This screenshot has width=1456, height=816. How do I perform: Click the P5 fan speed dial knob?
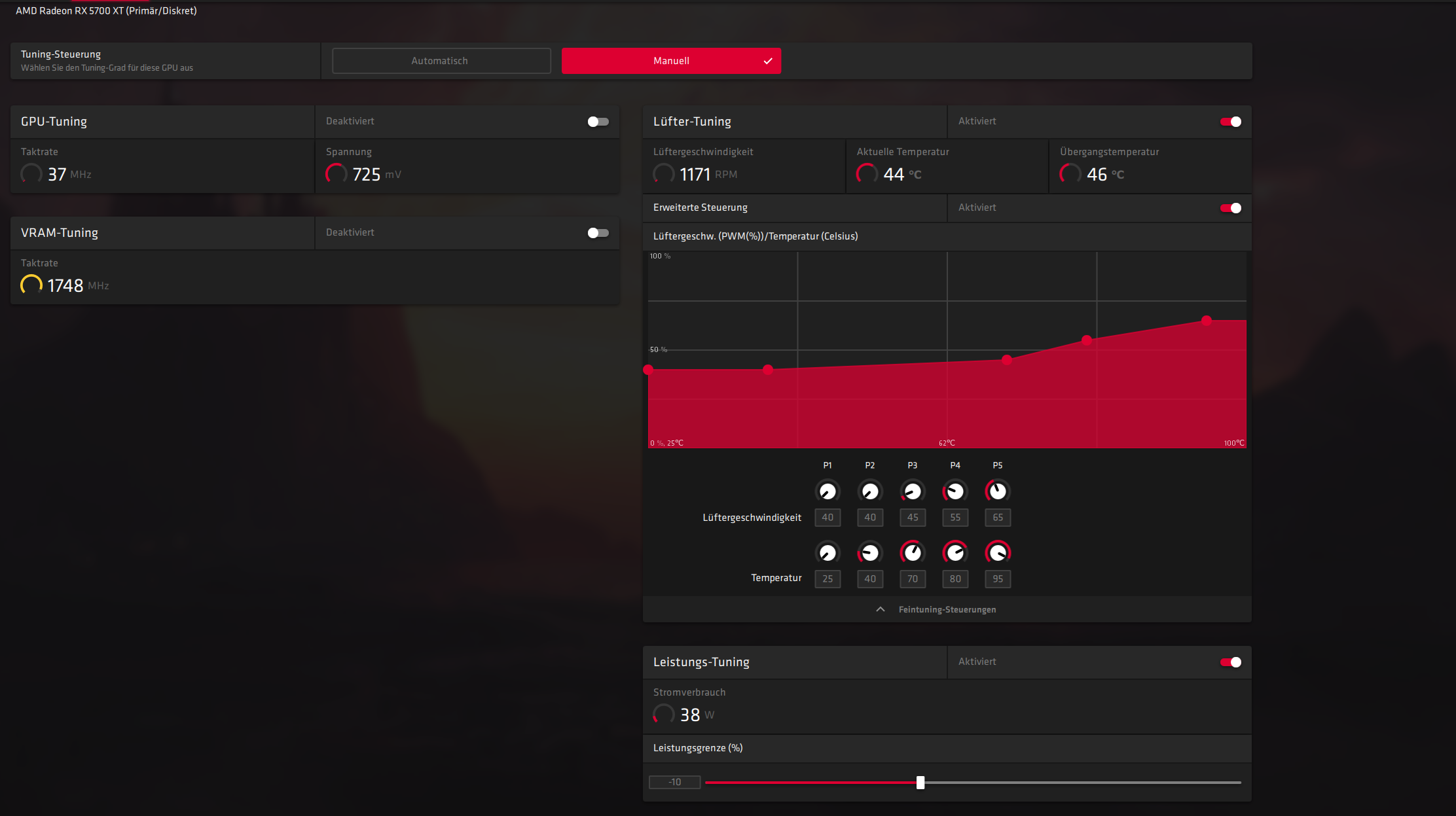(998, 491)
